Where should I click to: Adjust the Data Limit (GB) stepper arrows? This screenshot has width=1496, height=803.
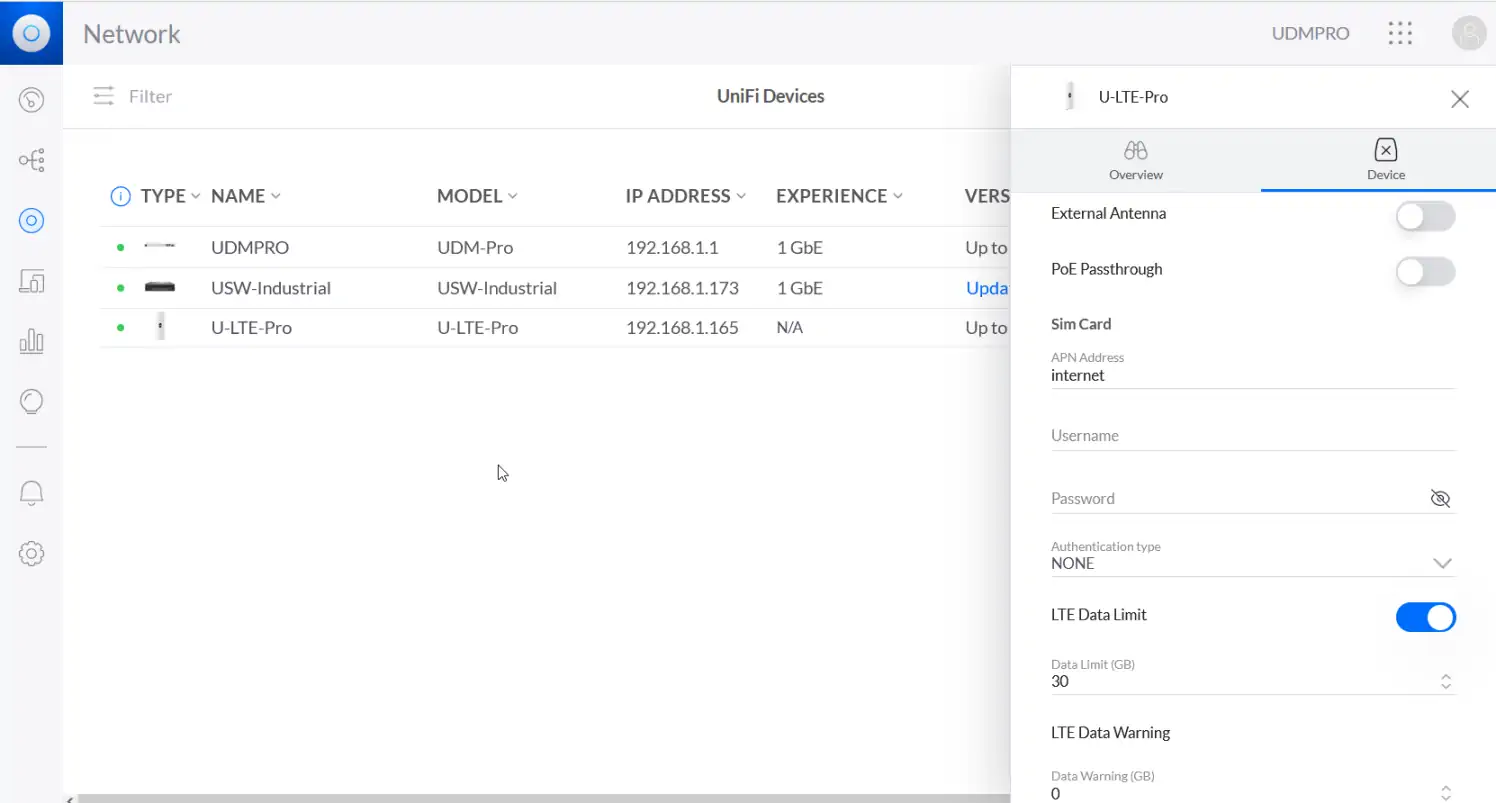pyautogui.click(x=1445, y=682)
